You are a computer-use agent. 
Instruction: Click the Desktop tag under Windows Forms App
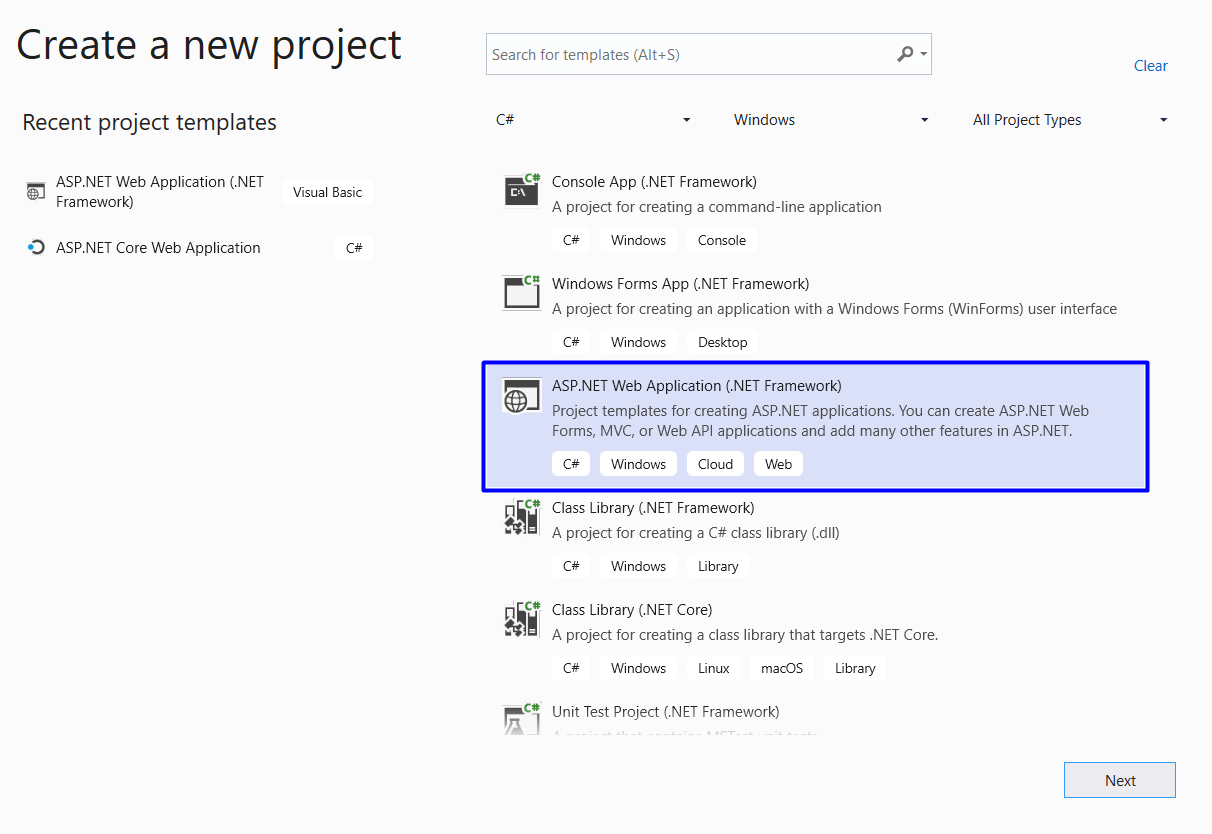tap(723, 342)
